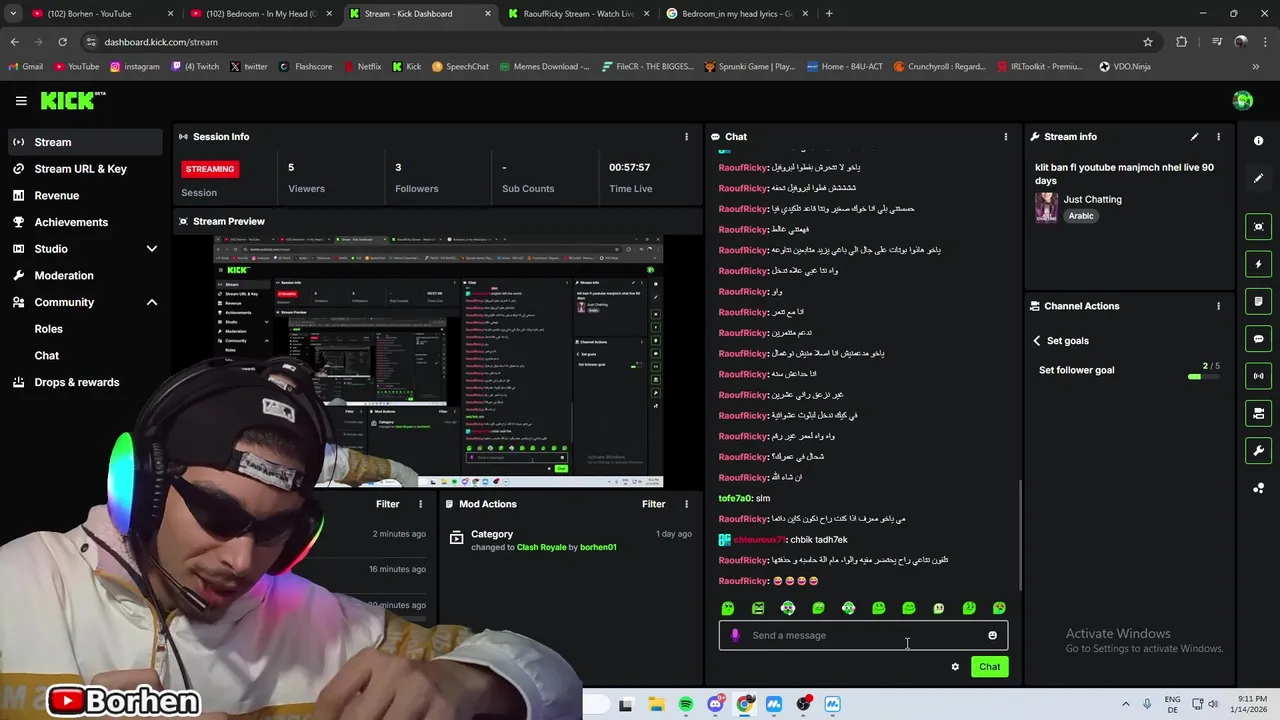The image size is (1280, 720).
Task: Toggle the chat bubble widget in right rail
Action: (x=1258, y=339)
